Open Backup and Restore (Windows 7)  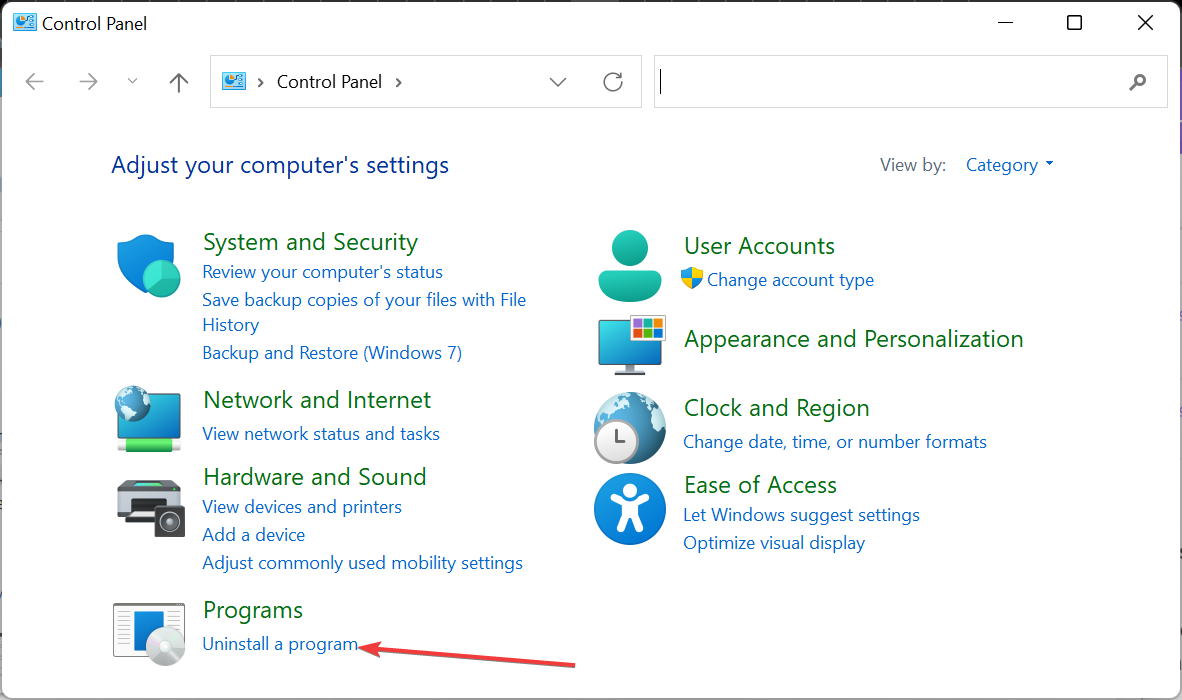coord(332,353)
